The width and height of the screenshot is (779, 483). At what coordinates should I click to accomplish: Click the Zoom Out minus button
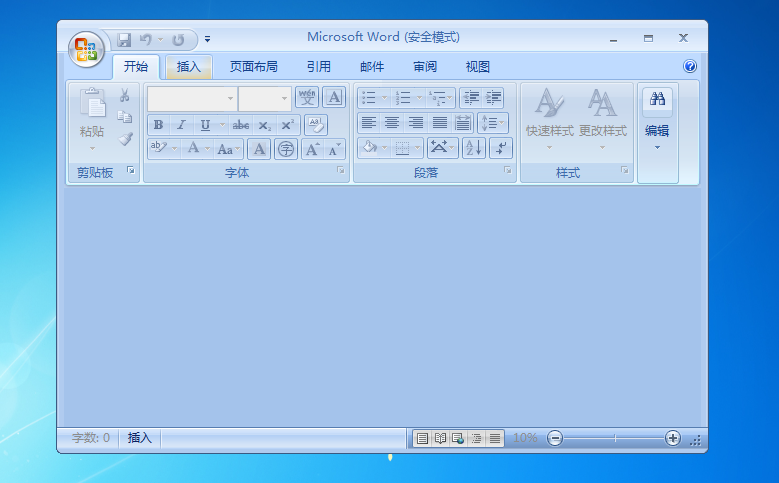[x=555, y=438]
